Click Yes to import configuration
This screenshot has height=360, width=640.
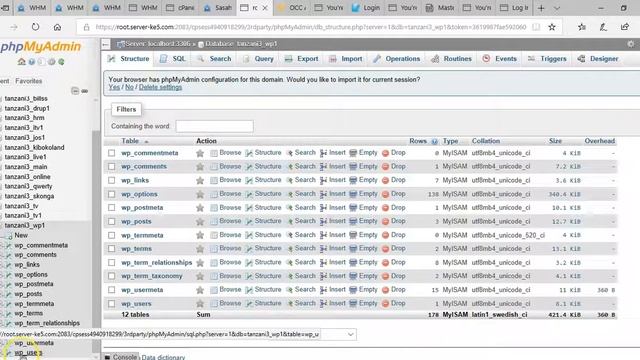click(114, 87)
